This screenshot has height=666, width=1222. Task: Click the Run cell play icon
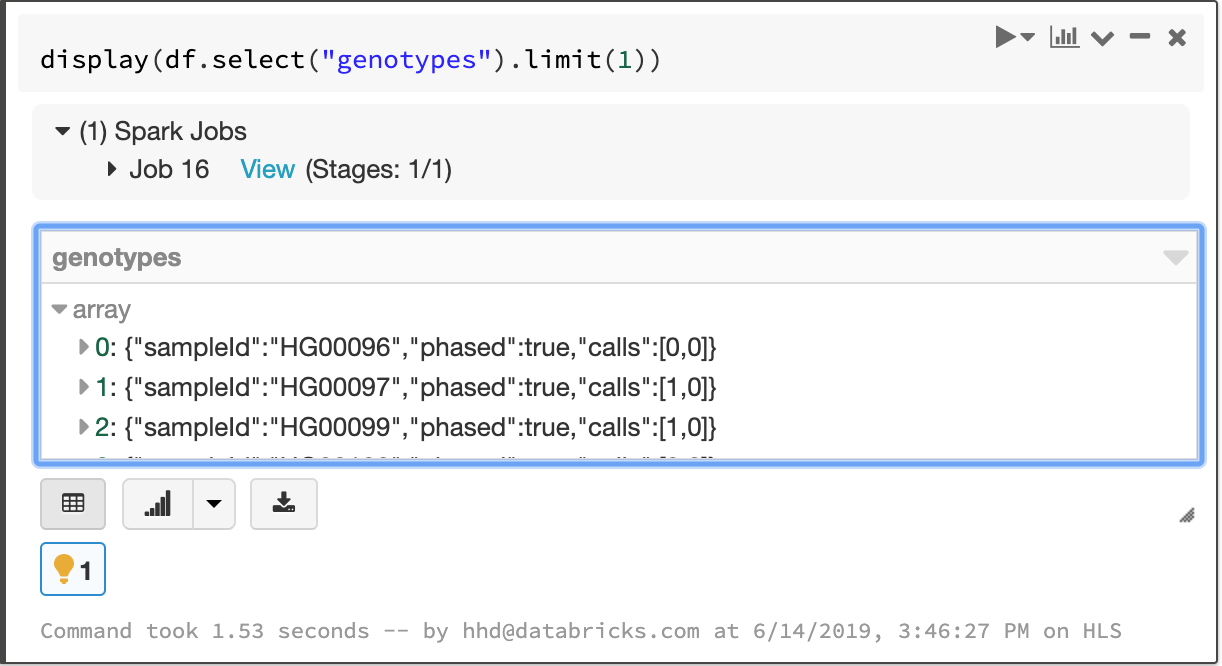coord(1005,38)
